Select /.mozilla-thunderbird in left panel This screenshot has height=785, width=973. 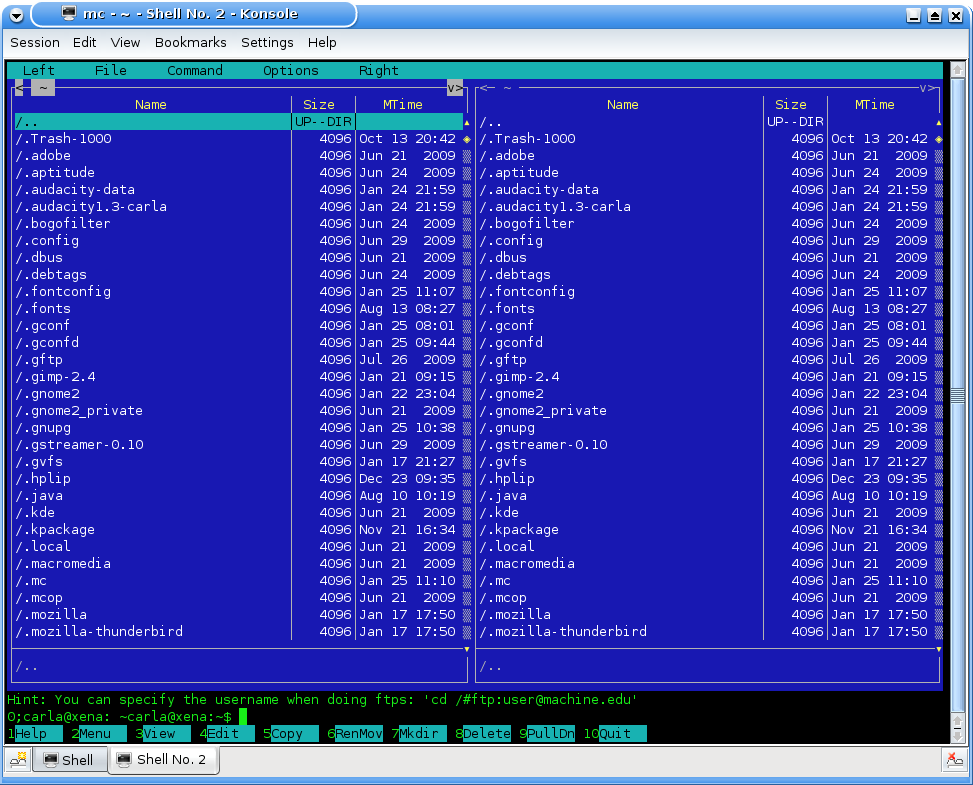[x=239, y=631]
